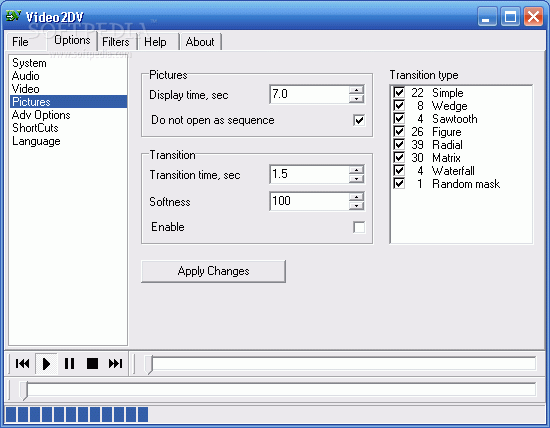The image size is (550, 428).
Task: Uncheck the Radial transition type
Action: pos(399,145)
